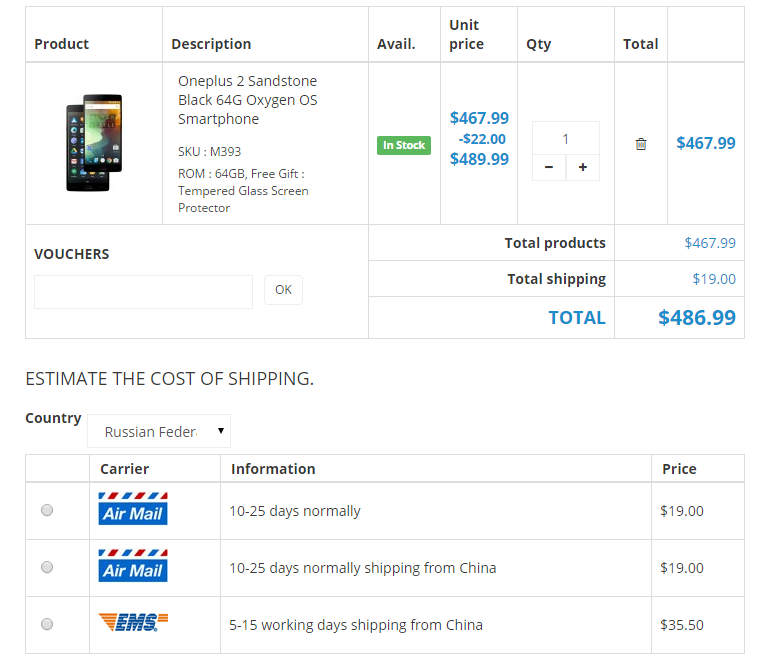Delete the Oneplus 2 item with trash icon

(641, 144)
